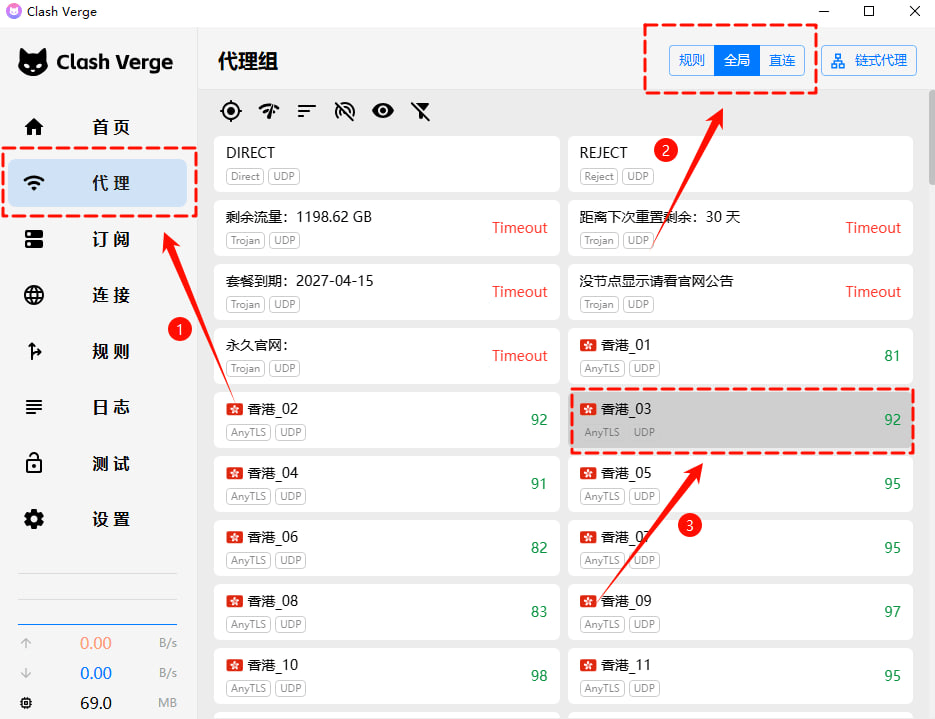This screenshot has height=719, width=935.
Task: Click delay value 81 of 香港_01
Action: [x=892, y=356]
